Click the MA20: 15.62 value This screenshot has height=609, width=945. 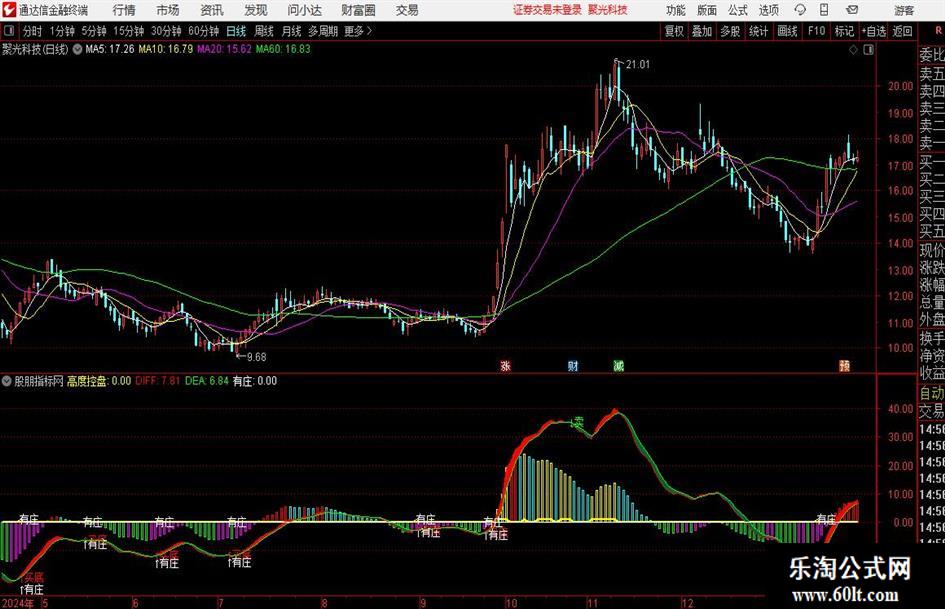(224, 49)
